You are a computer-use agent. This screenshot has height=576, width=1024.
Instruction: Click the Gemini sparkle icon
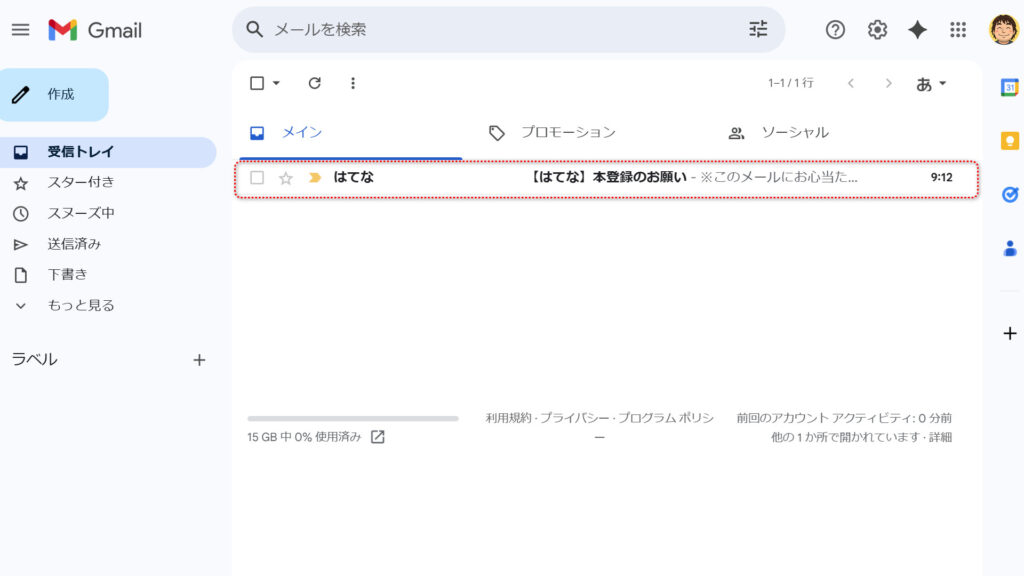tap(917, 30)
